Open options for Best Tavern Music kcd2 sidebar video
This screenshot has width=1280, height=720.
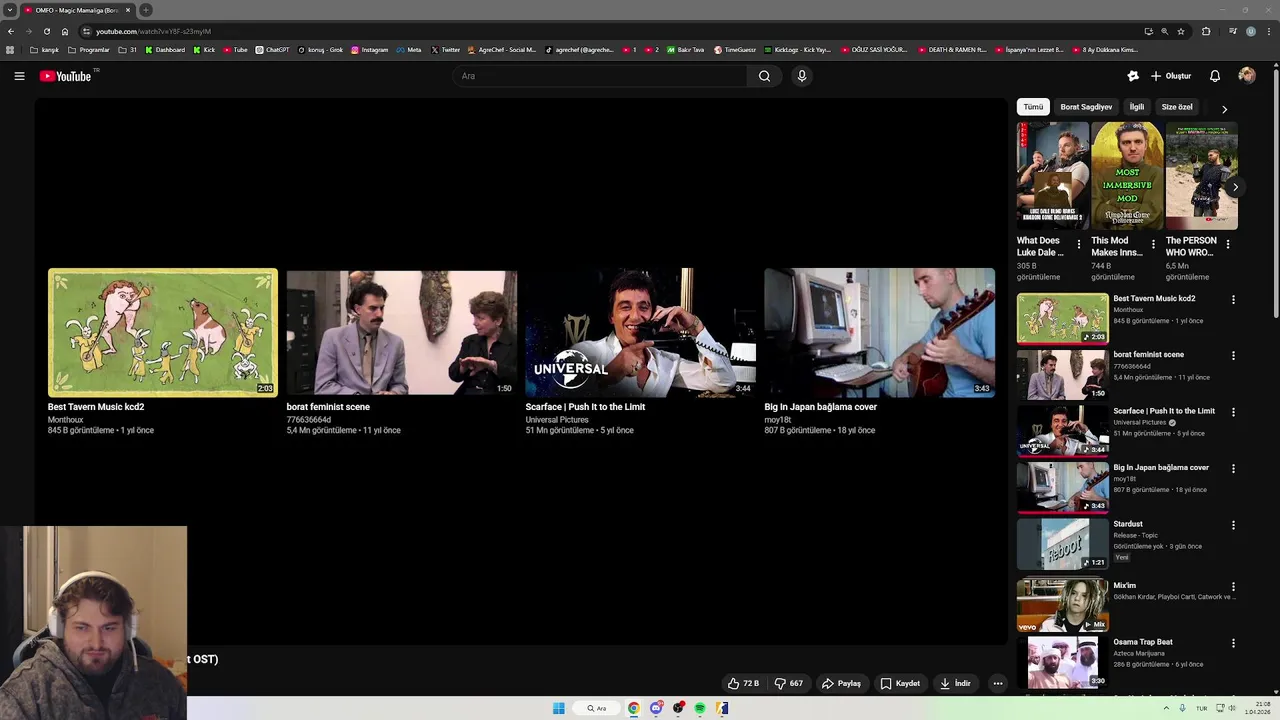[1233, 300]
